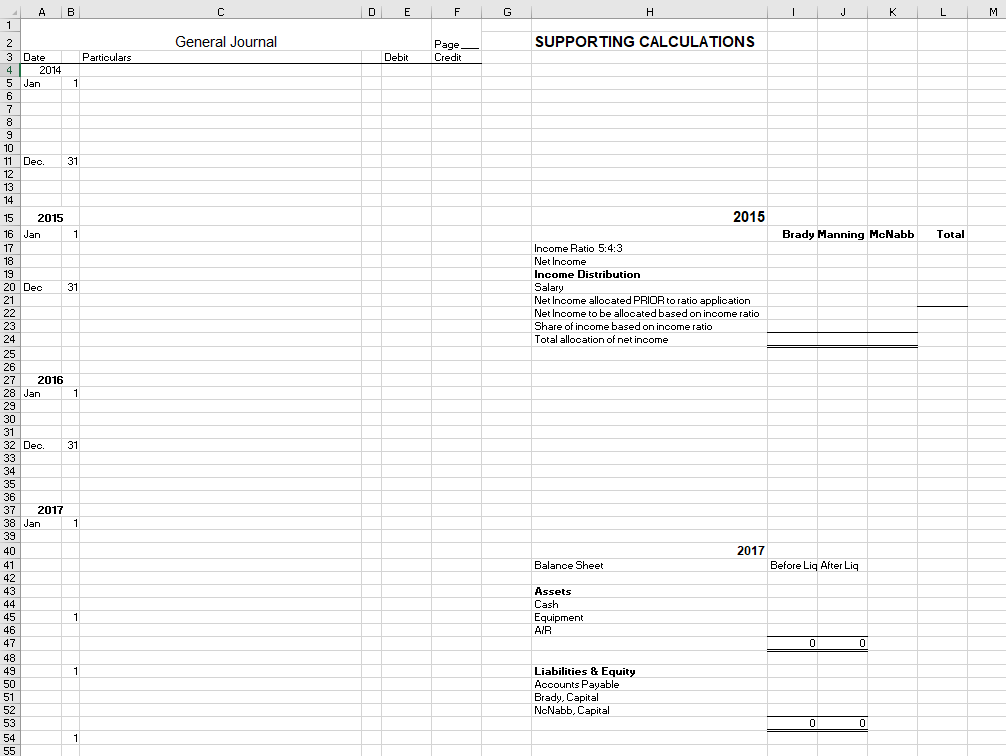Screen dimensions: 1006x756
Task: Click the Total column heading cell
Action: (x=942, y=234)
